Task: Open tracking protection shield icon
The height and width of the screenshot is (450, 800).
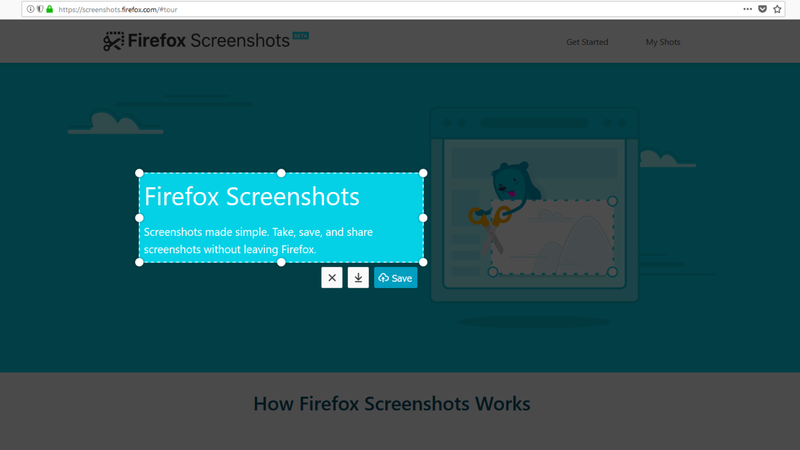Action: [40, 9]
